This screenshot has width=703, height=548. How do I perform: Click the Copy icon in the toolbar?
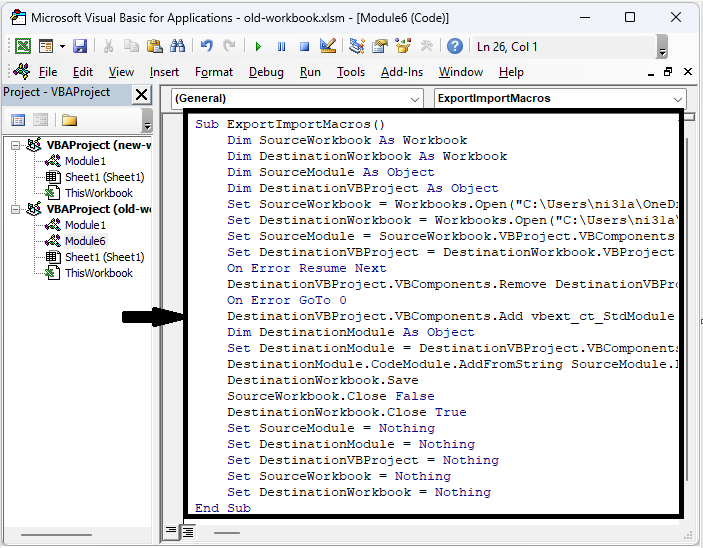pos(131,46)
